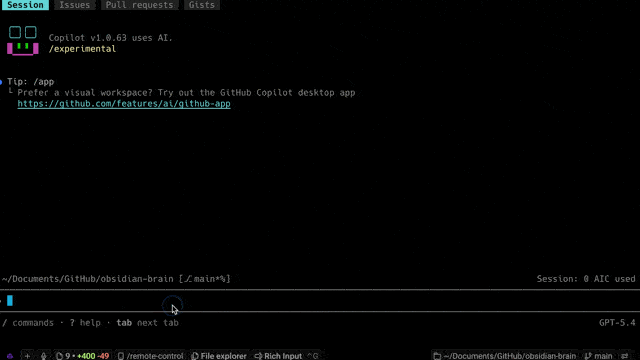Open the Issues tab
640x360 pixels.
(75, 5)
